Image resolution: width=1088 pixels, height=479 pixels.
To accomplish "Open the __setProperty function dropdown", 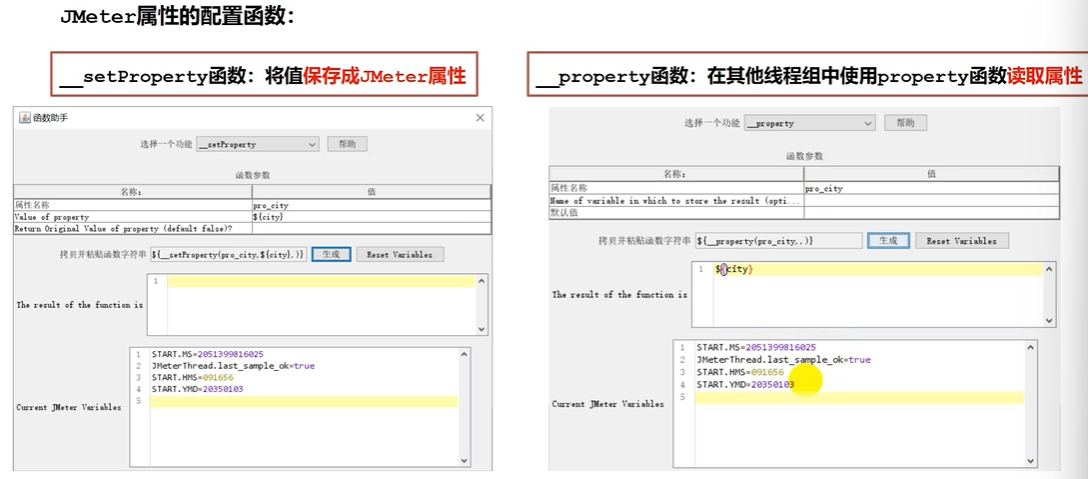I will [257, 144].
